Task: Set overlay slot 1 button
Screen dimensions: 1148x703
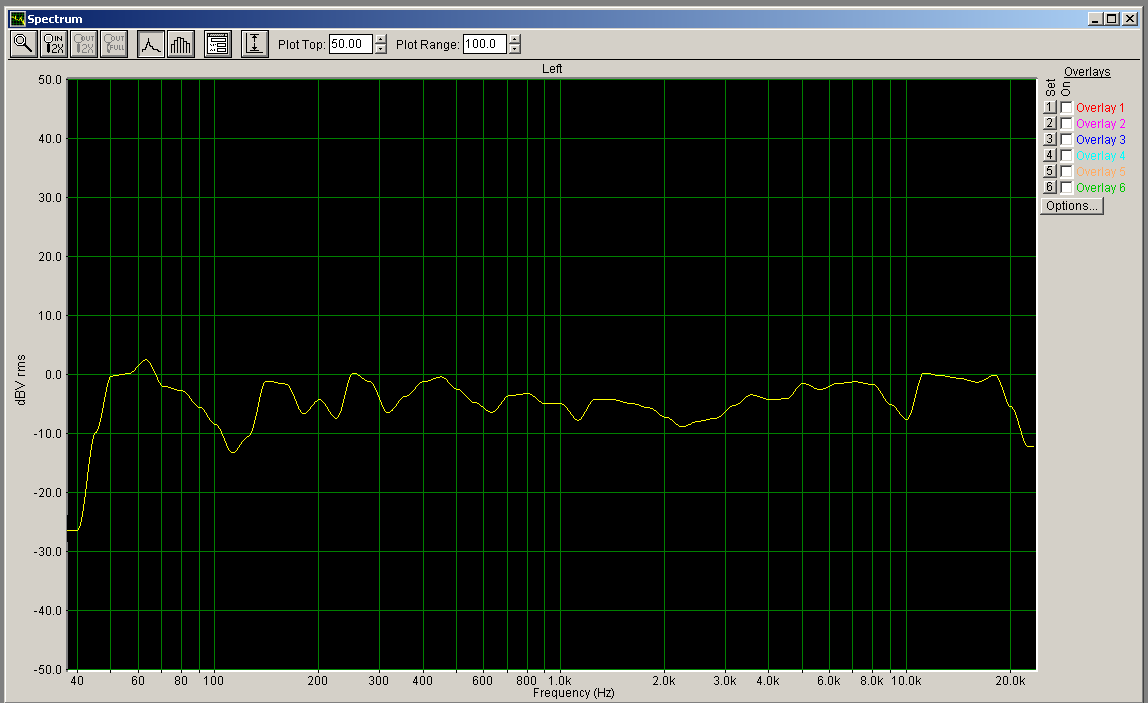Action: click(1049, 108)
